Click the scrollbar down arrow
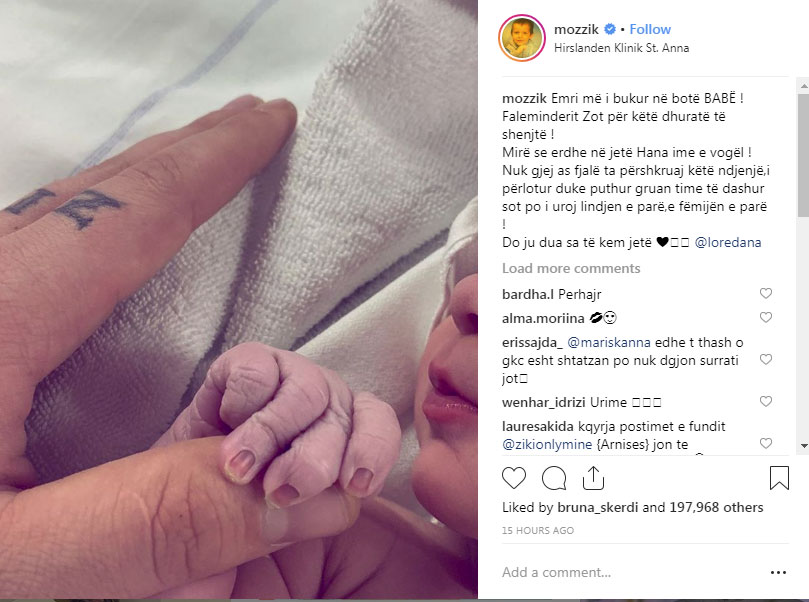Screen dimensions: 809x602 click(803, 446)
